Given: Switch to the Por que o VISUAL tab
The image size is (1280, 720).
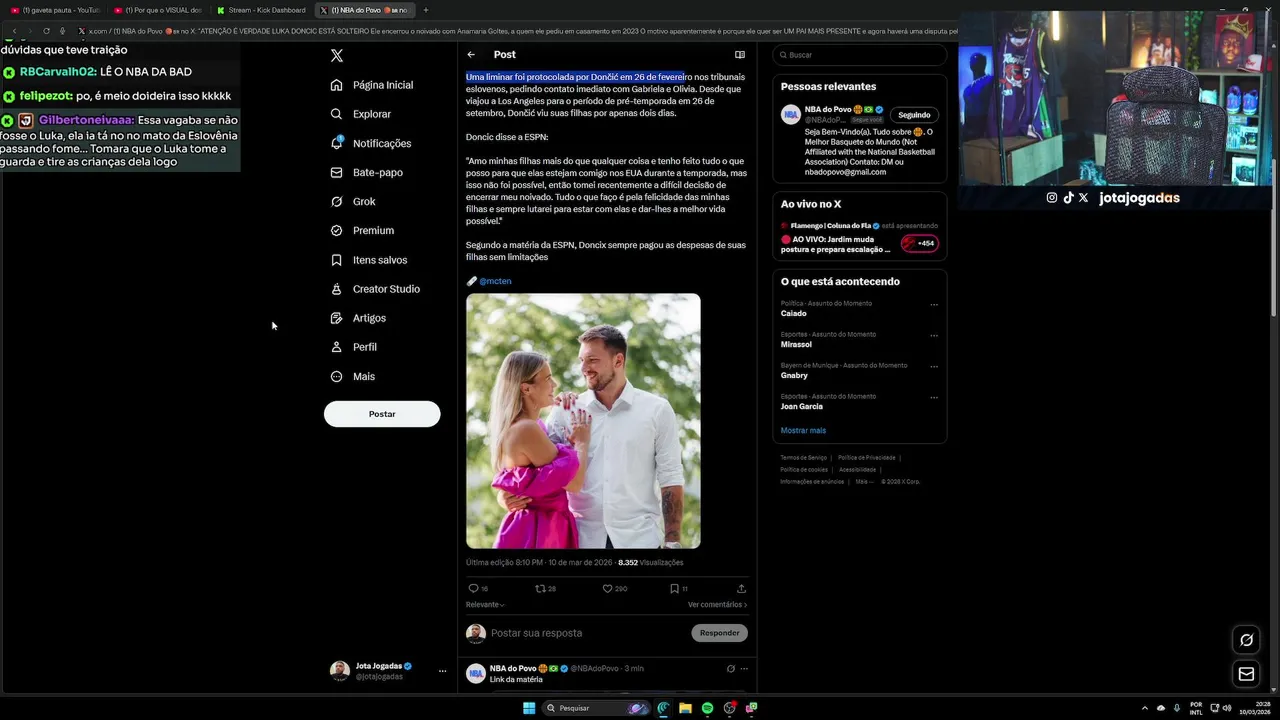Looking at the screenshot, I should (158, 10).
